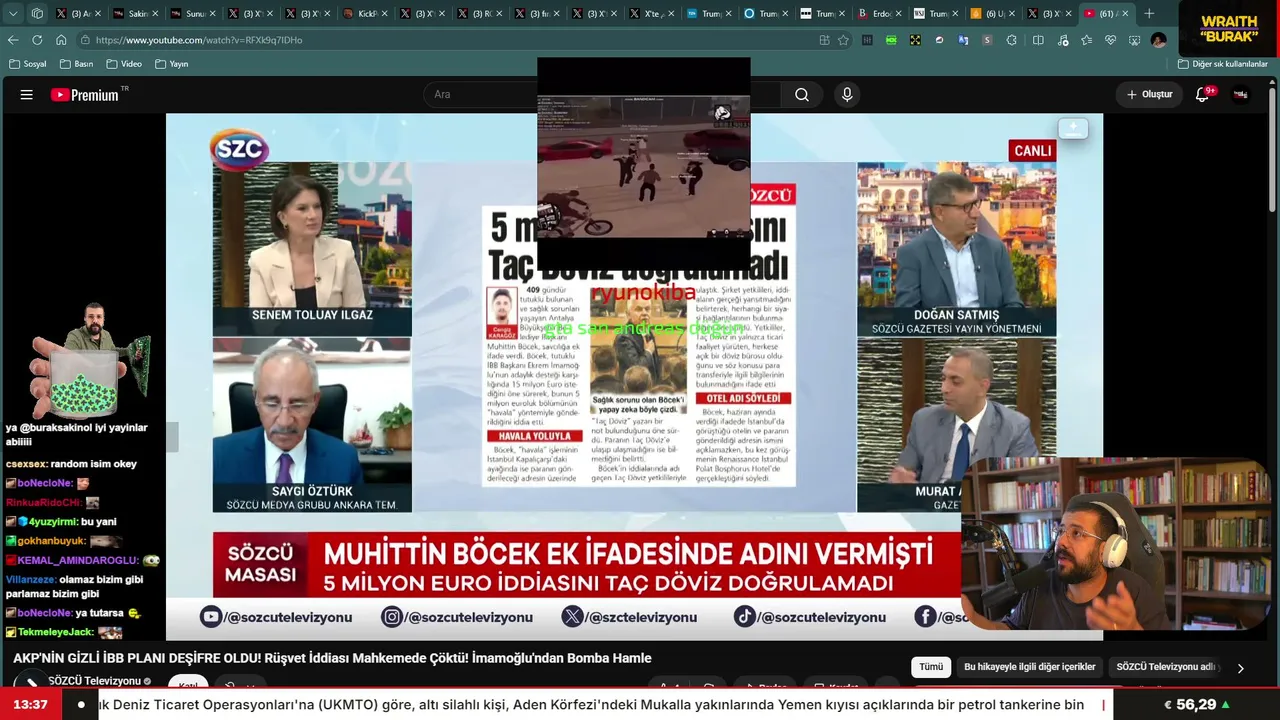Click the YouTube search magnifier button
This screenshot has width=1280, height=720.
click(x=802, y=95)
